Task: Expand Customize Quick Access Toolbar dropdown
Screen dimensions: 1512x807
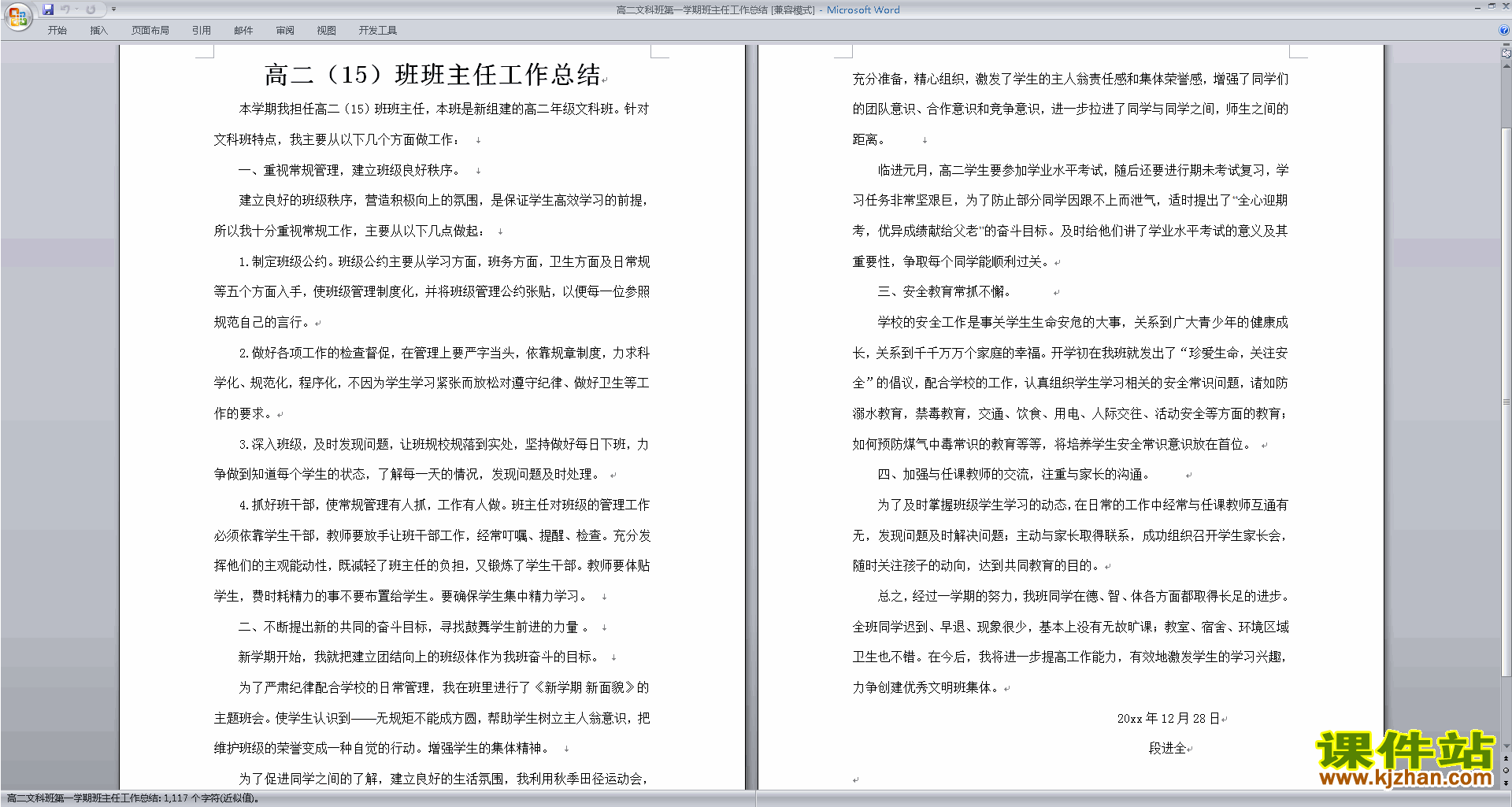Action: pos(113,9)
